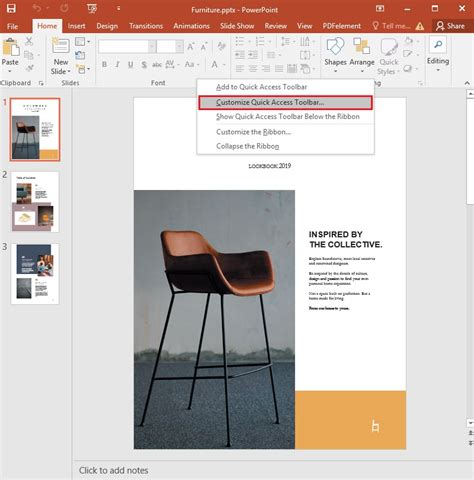The width and height of the screenshot is (474, 480).
Task: Click the Clear All Formatting icon
Action: coord(221,46)
